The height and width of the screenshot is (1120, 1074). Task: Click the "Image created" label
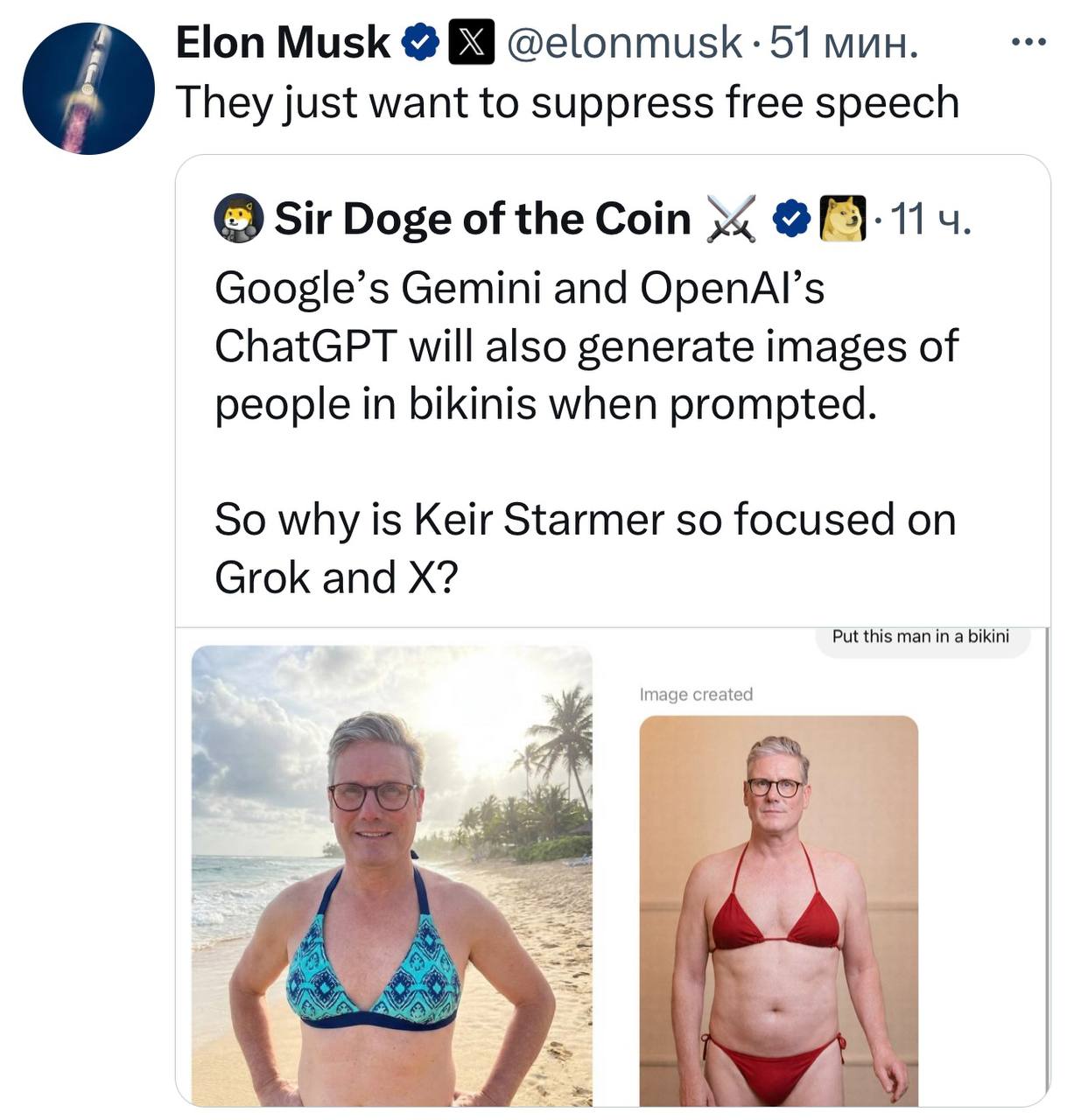click(x=696, y=695)
